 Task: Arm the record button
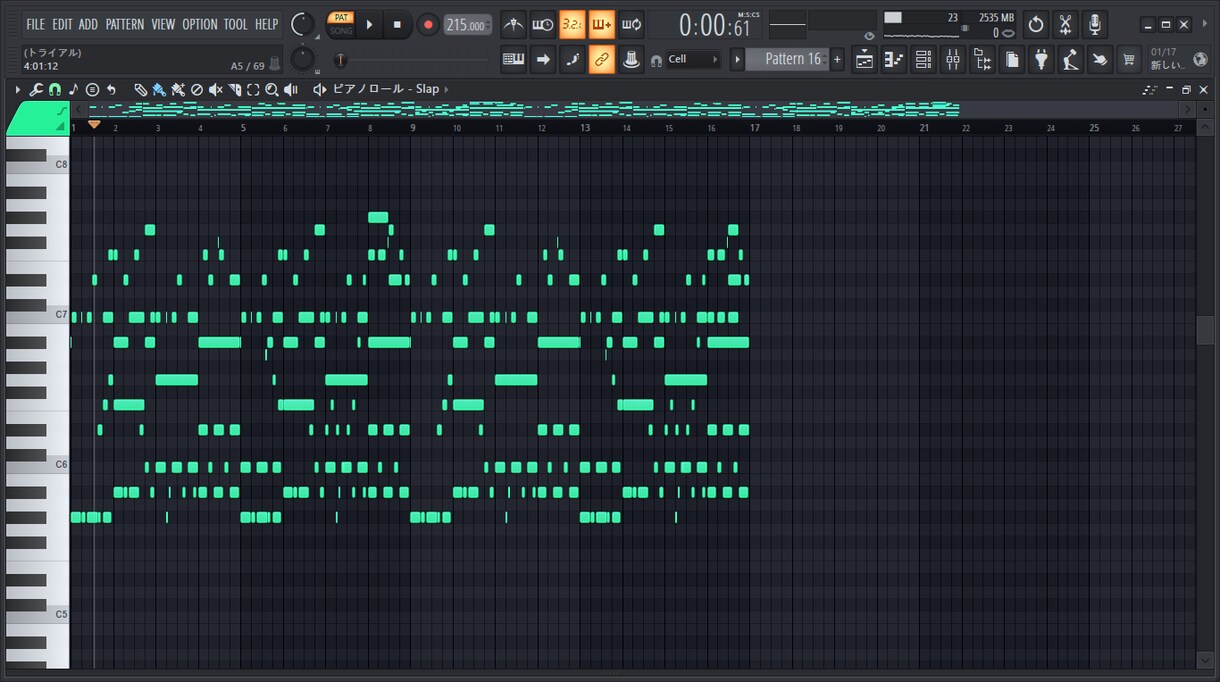coord(428,24)
